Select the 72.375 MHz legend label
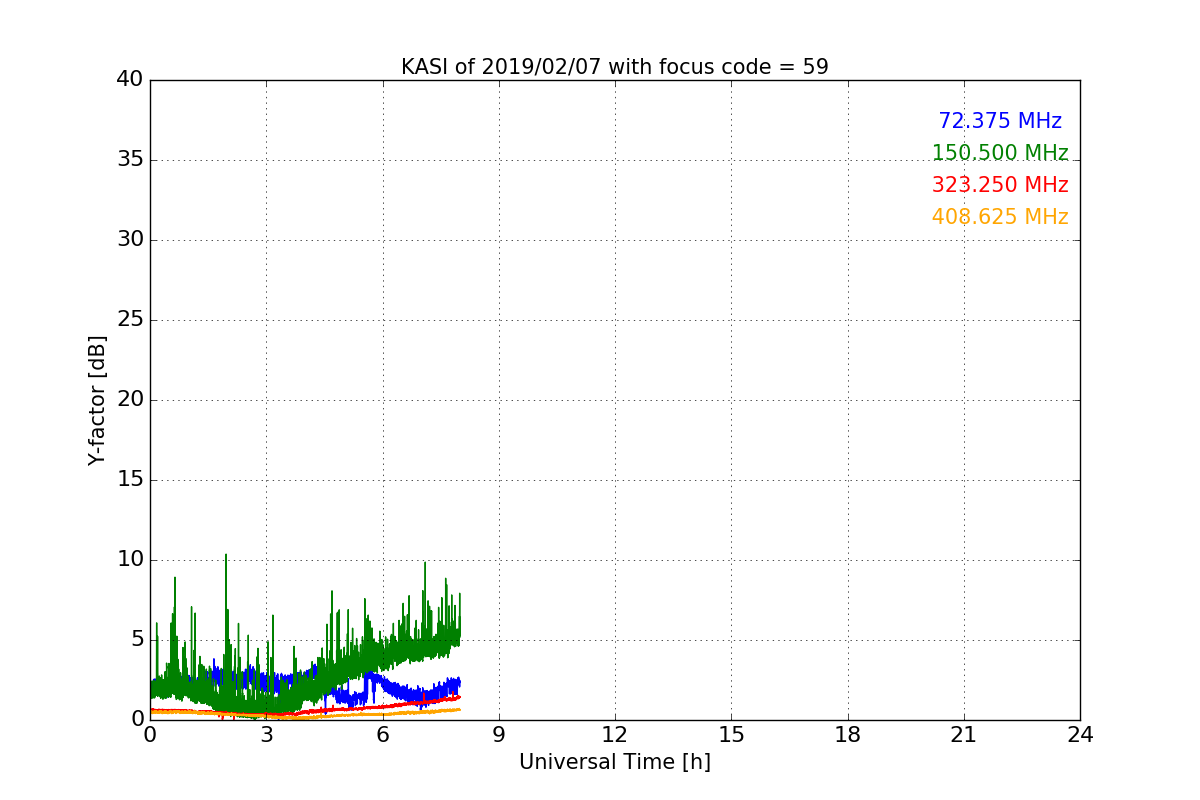Screen dimensions: 1200x800 tap(1000, 121)
